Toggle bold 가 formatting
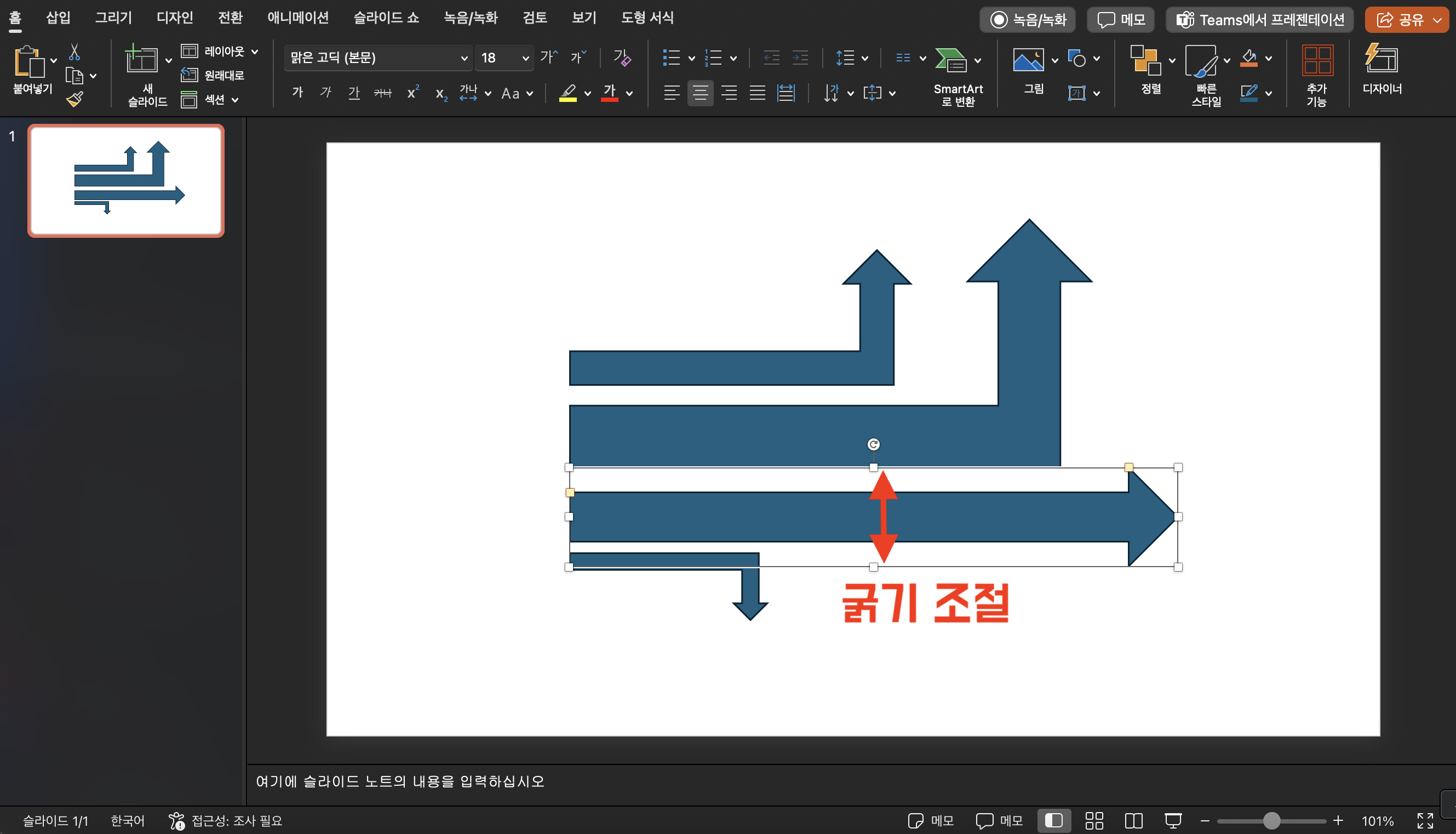Image resolution: width=1456 pixels, height=834 pixels. 298,92
